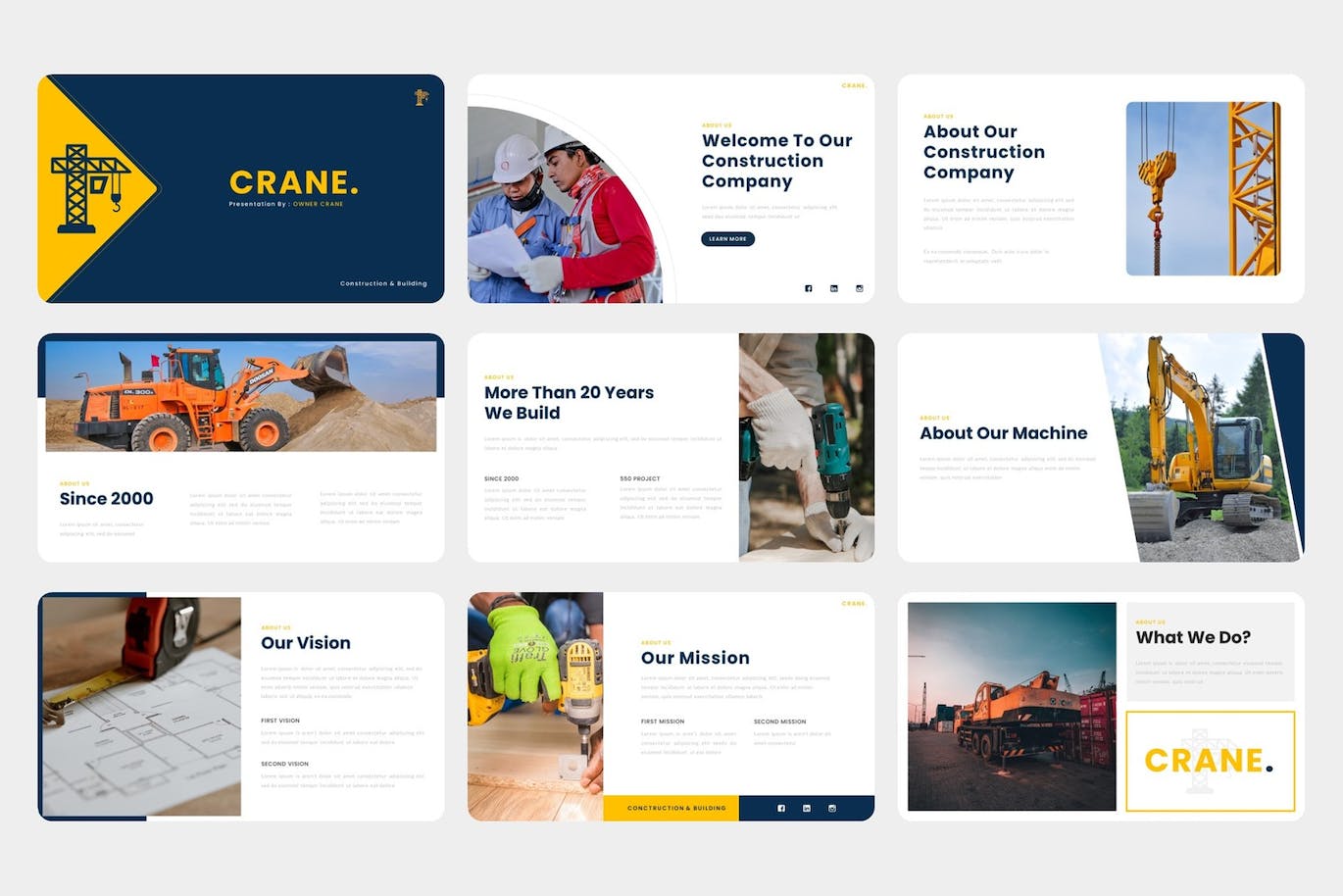
Task: Click the Instagram icon on Welcome slide
Action: coord(860,288)
